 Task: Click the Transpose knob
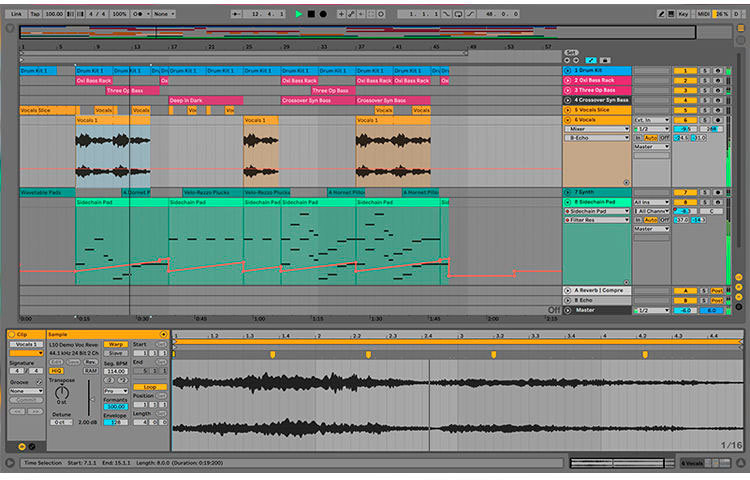61,394
